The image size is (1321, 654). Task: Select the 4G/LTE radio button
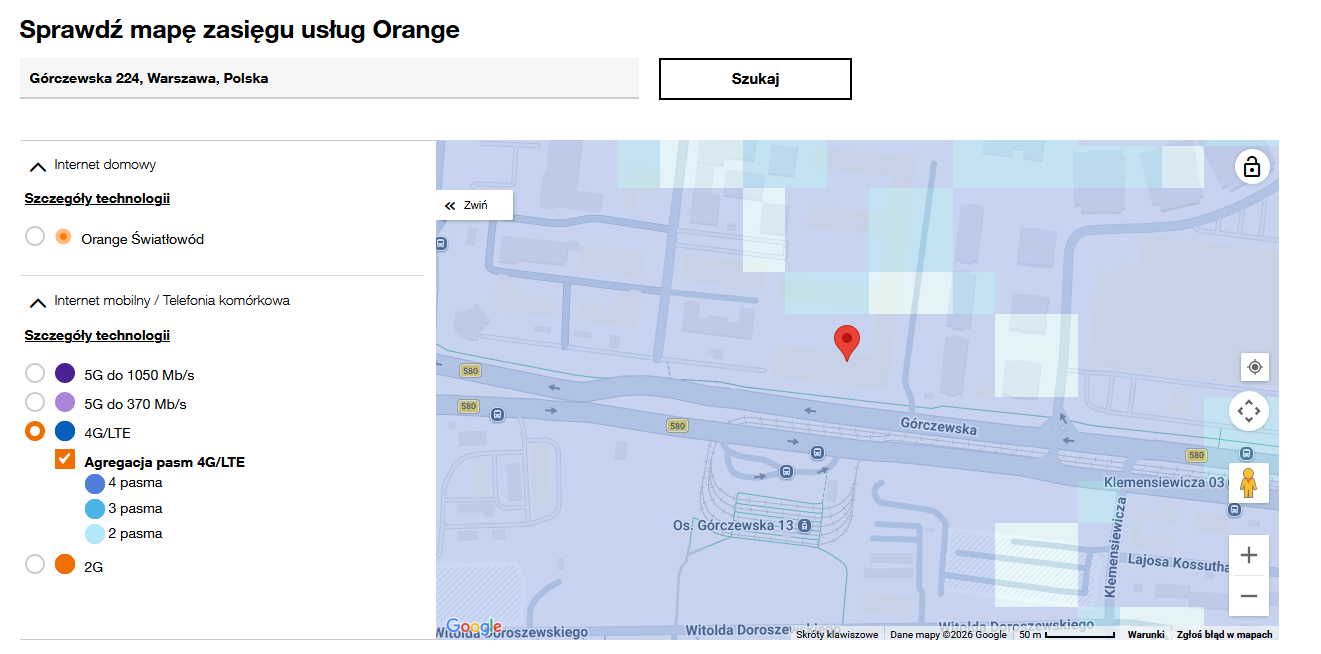pos(35,432)
